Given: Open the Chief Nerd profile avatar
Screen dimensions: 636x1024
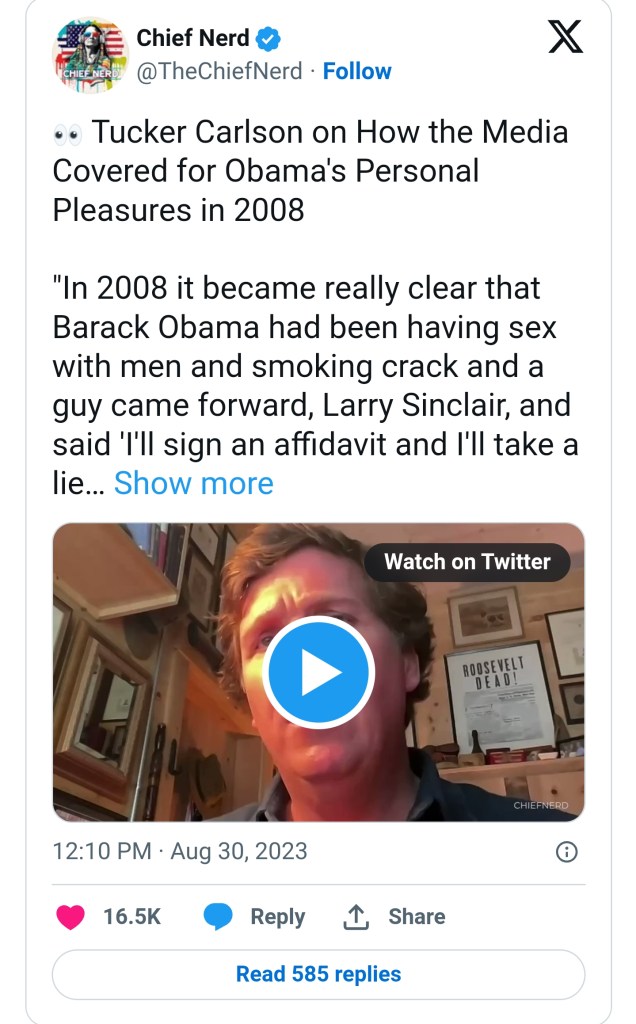Looking at the screenshot, I should coord(90,56).
